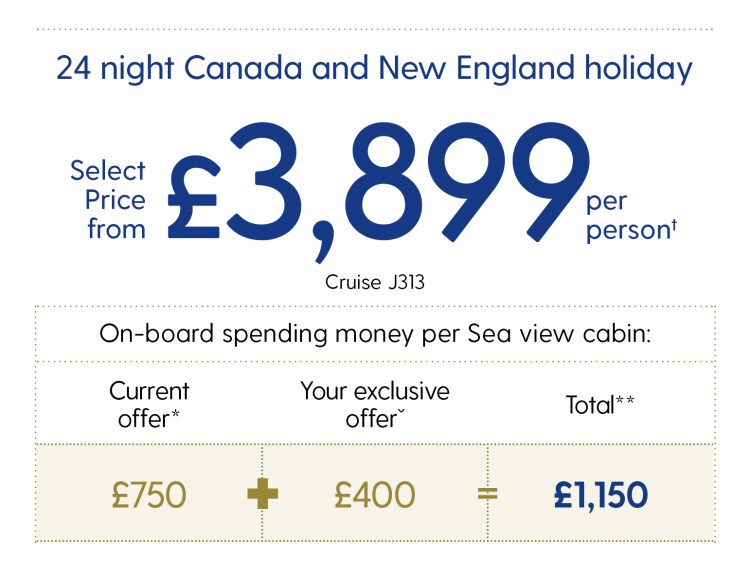
Task: Click the 'Total**' column label
Action: click(x=600, y=405)
